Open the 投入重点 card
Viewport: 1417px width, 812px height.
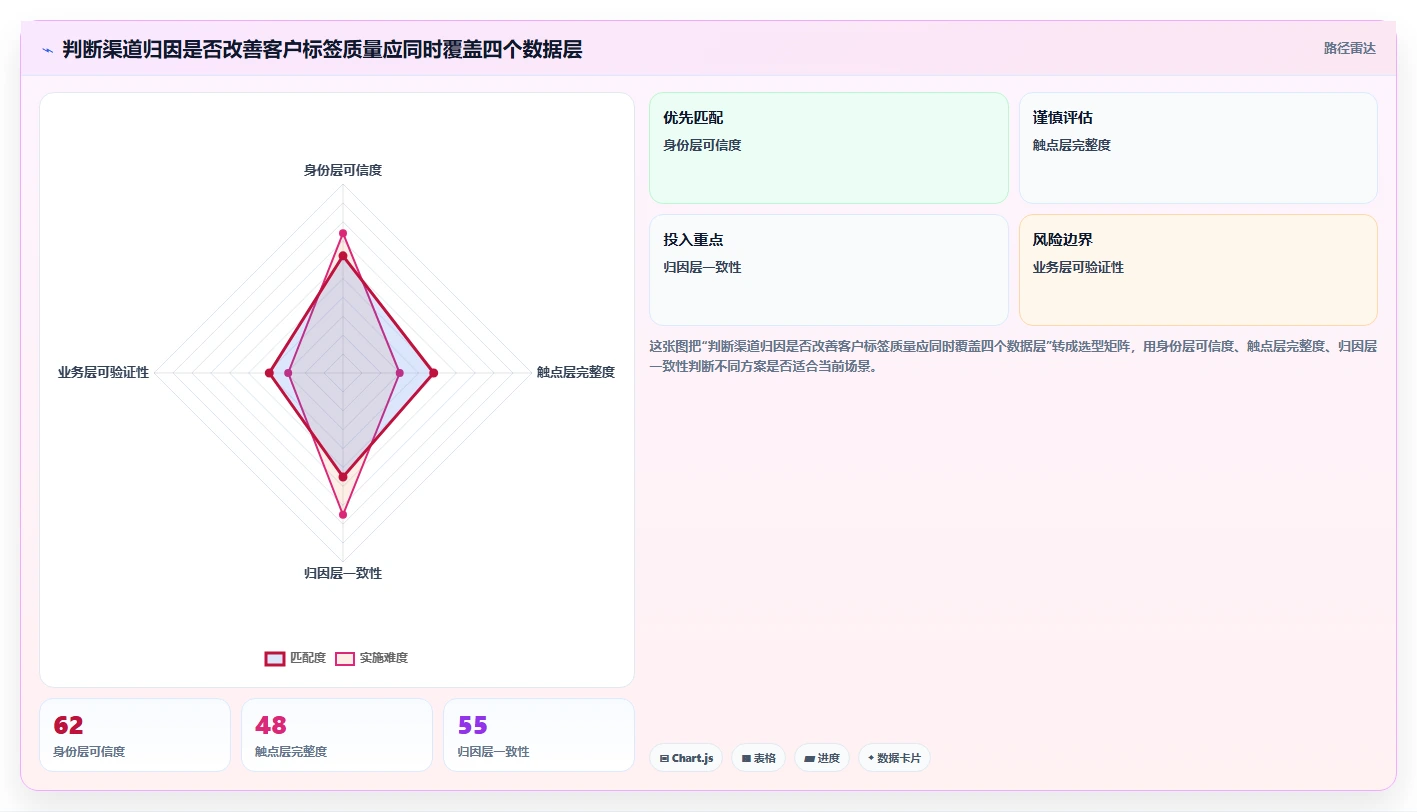(829, 270)
